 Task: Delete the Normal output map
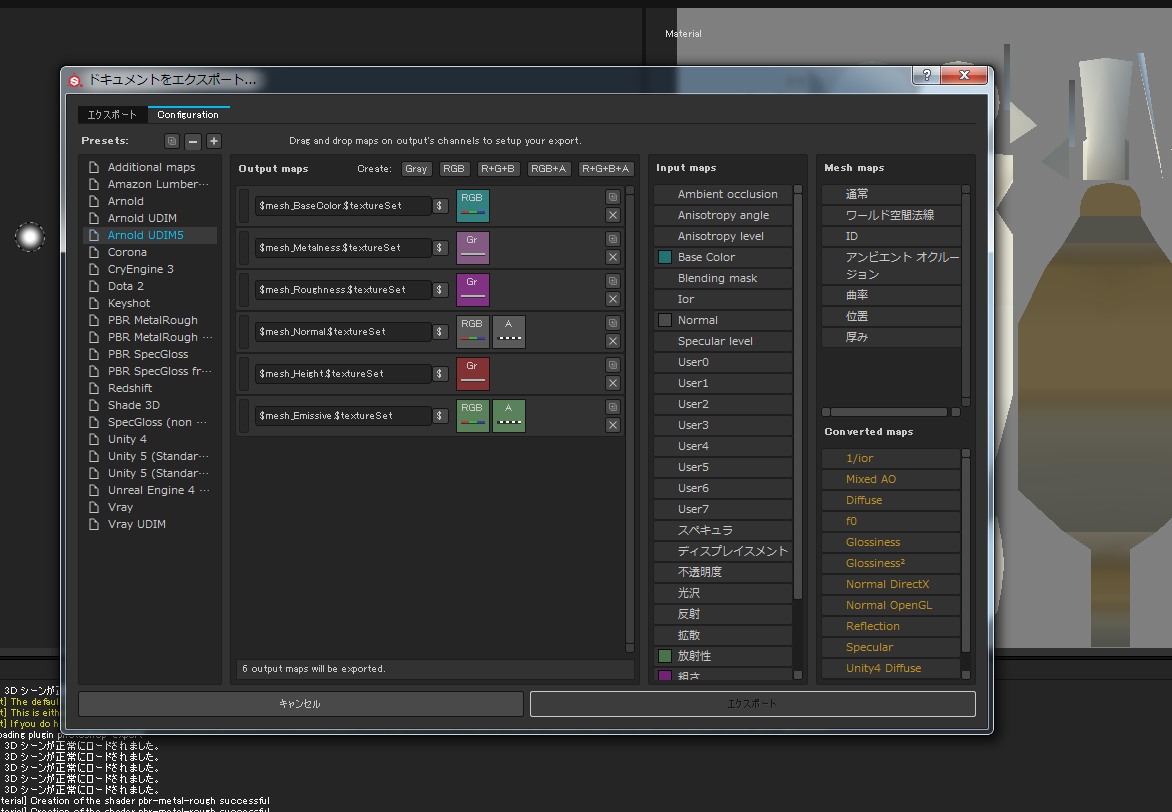[x=613, y=341]
